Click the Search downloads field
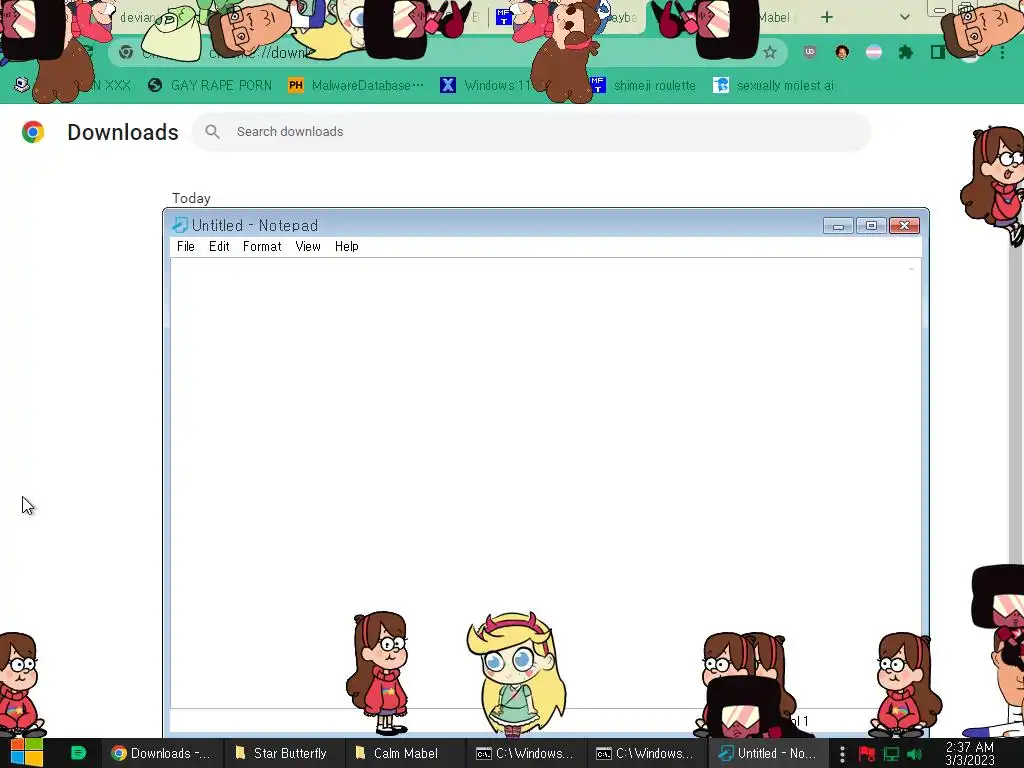1024x768 pixels. tap(531, 131)
